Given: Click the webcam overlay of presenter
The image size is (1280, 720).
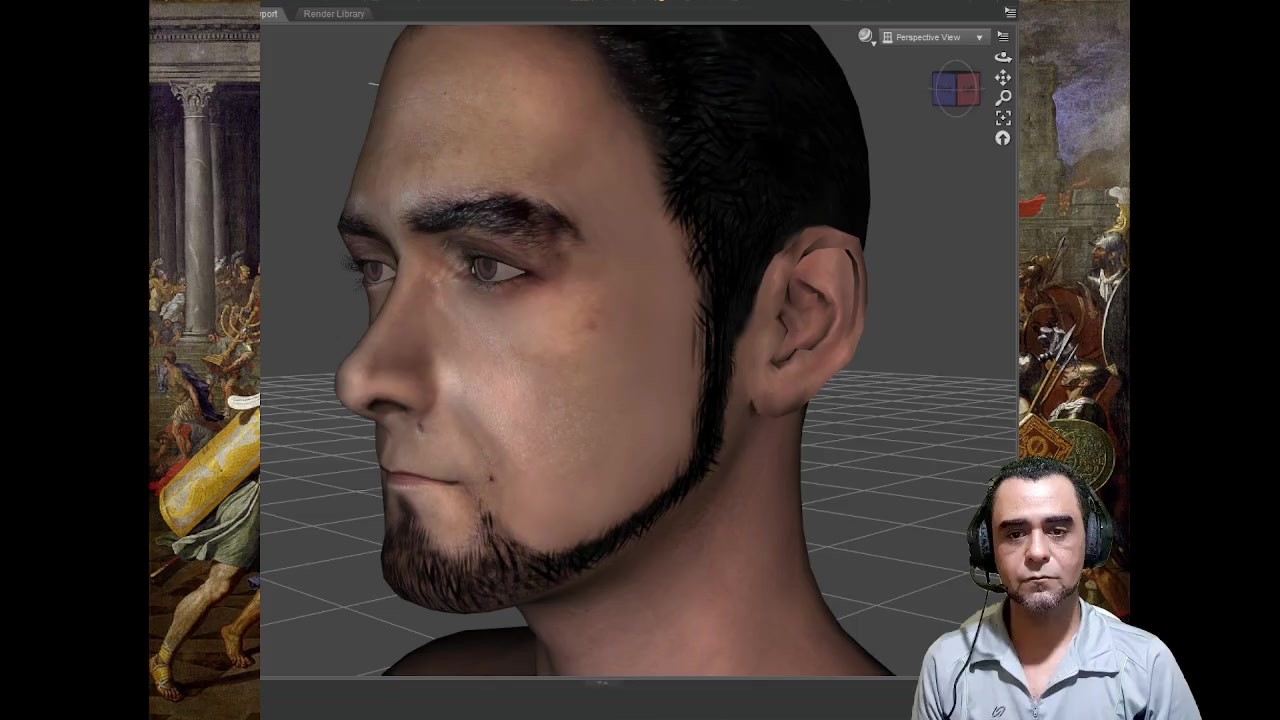Looking at the screenshot, I should [1050, 590].
